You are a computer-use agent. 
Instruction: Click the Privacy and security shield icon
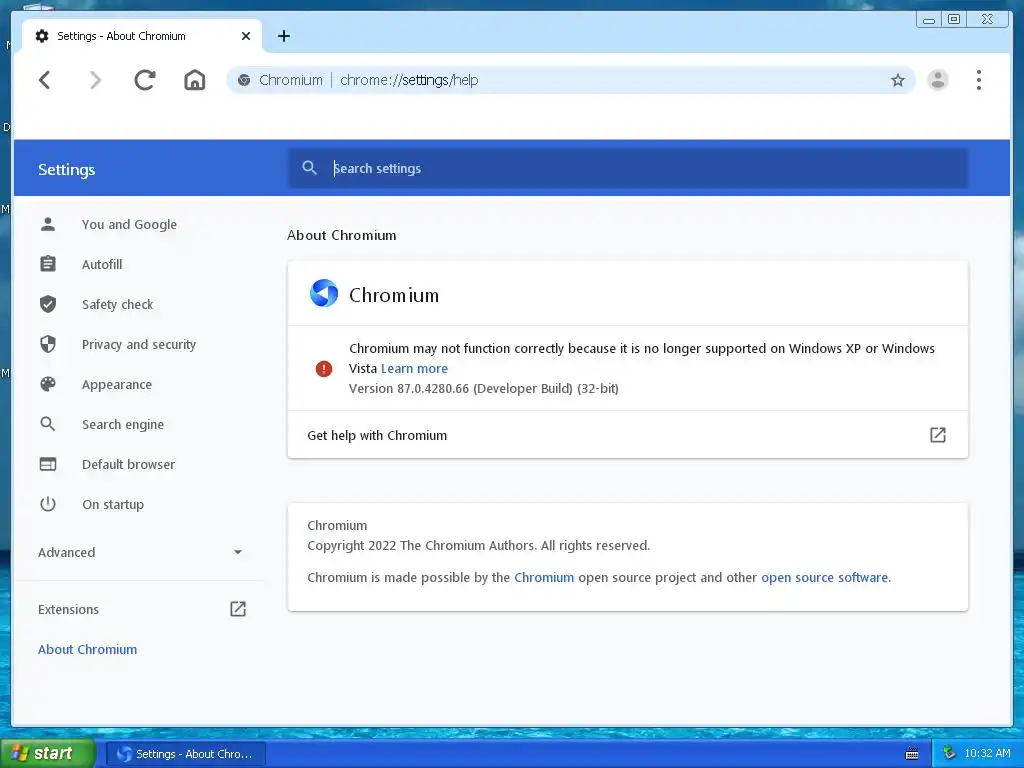click(x=48, y=344)
